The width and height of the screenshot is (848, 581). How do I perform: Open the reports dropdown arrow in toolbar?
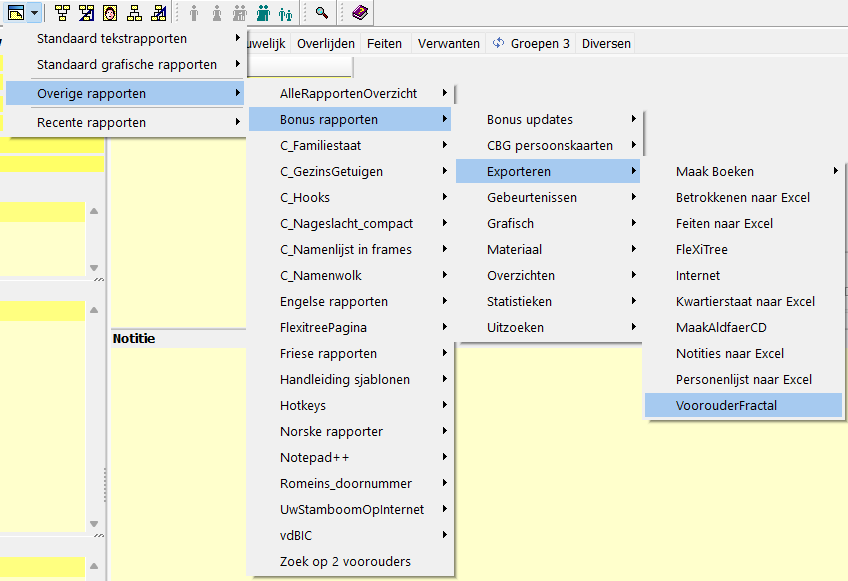[x=34, y=12]
